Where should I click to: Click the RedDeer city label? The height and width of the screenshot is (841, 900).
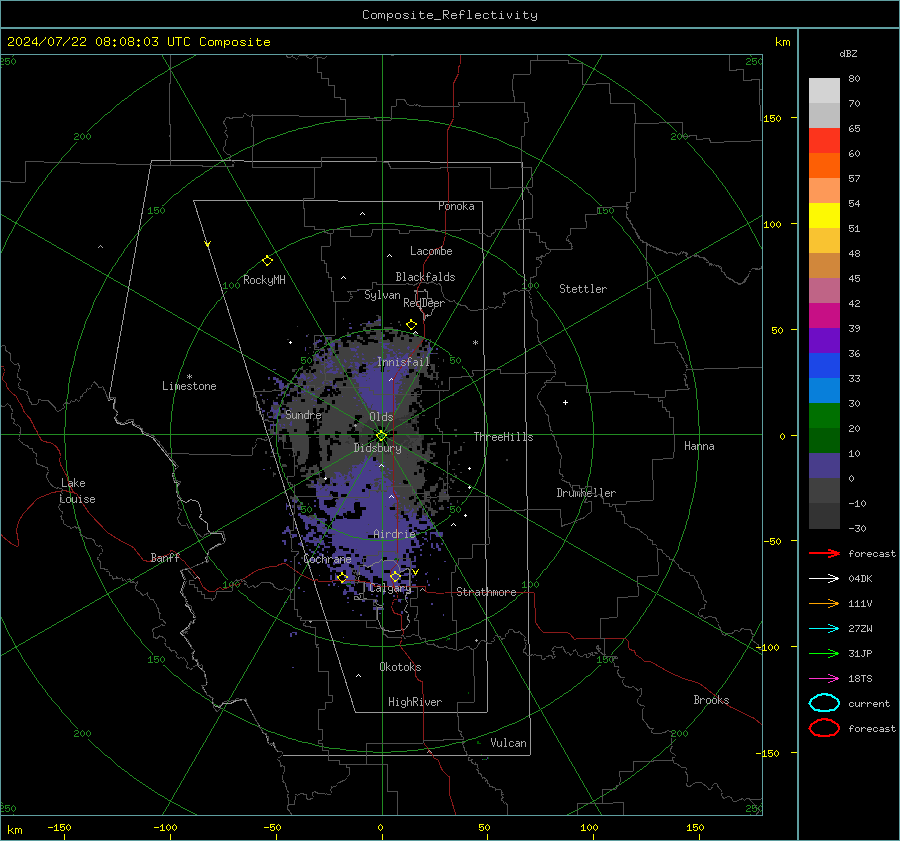point(424,303)
